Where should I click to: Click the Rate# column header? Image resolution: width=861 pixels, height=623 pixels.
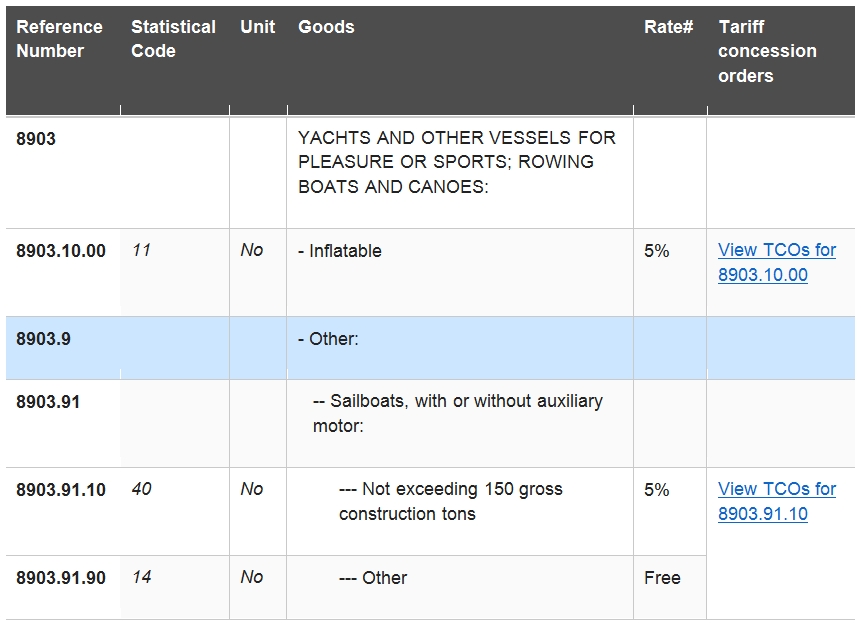click(668, 27)
